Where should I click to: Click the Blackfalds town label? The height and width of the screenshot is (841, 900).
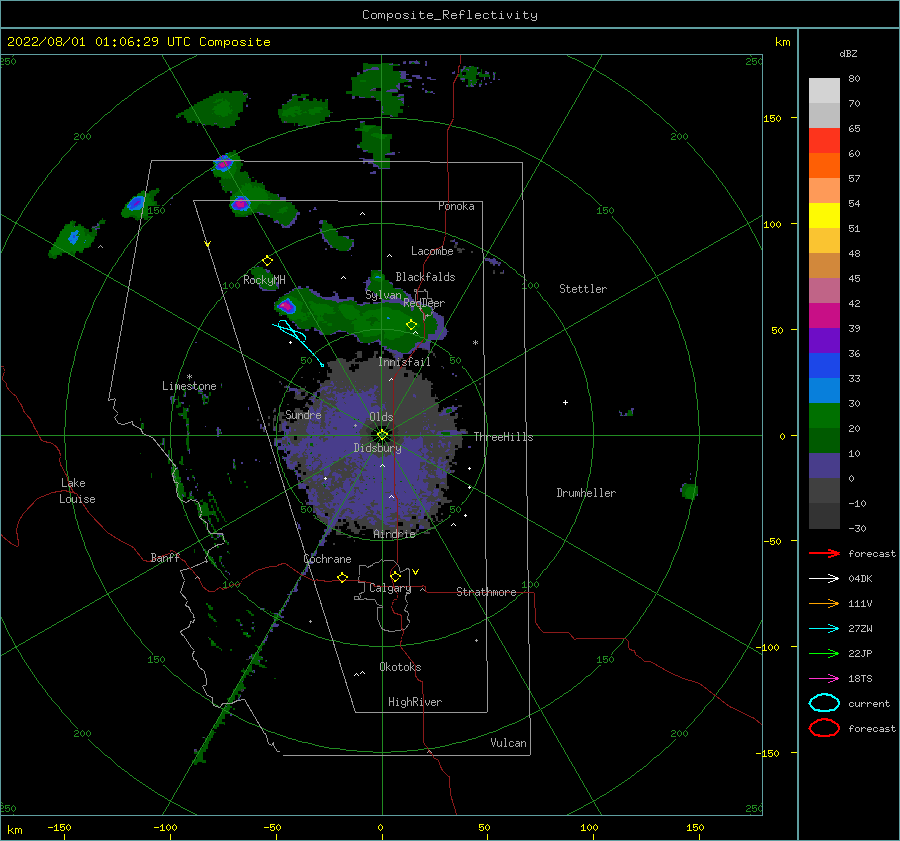pos(425,277)
